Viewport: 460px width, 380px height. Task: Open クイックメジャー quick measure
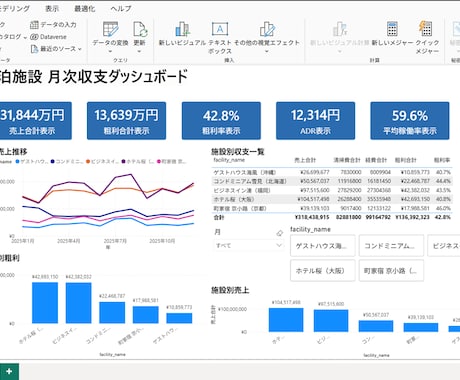pyautogui.click(x=427, y=37)
